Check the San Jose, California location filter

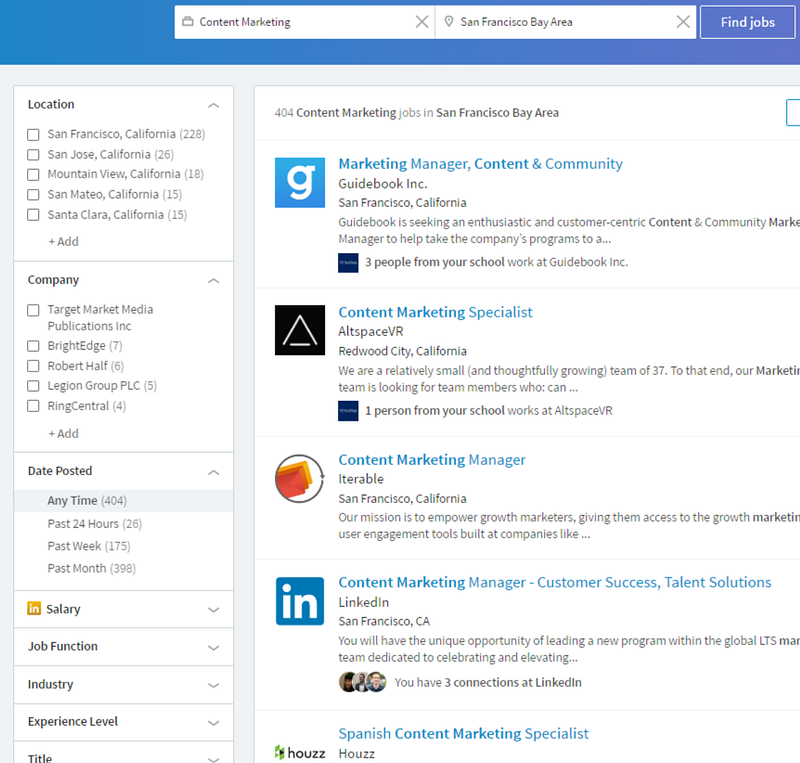click(x=33, y=155)
